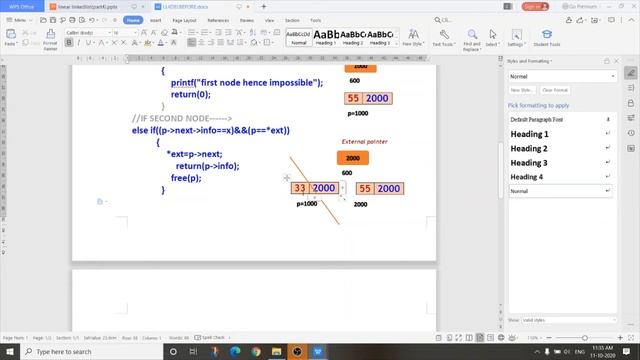This screenshot has height=360, width=640.
Task: Open the Select tool dropdown
Action: (493, 38)
